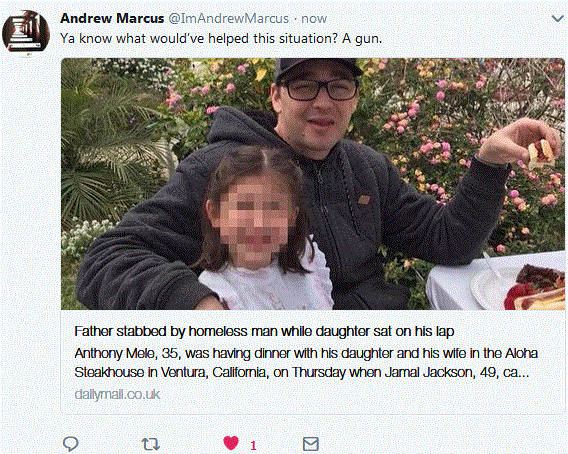Screen dimensions: 568x454
Task: Unlike the tweet via the red heart
Action: click(x=231, y=443)
